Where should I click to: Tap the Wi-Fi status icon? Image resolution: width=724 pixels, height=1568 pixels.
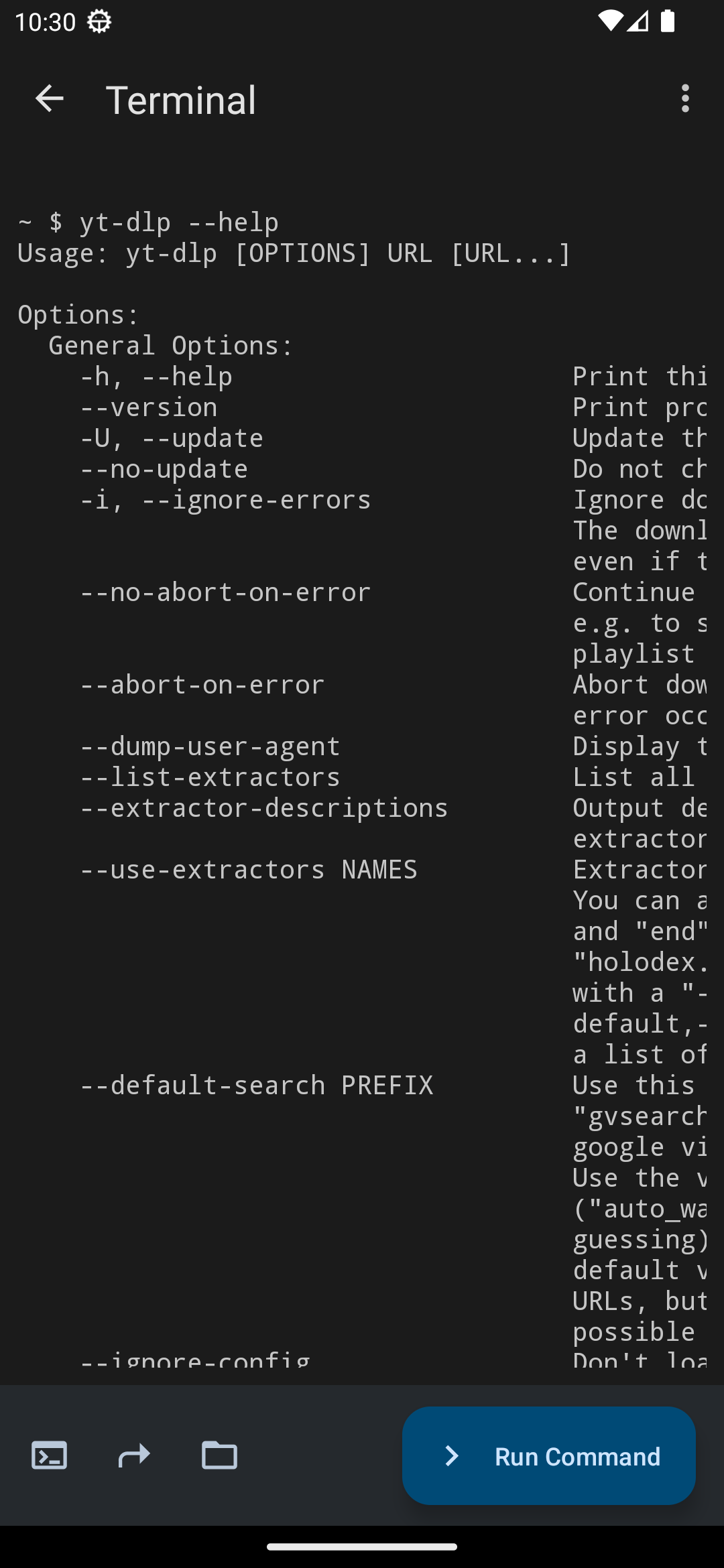(x=609, y=21)
